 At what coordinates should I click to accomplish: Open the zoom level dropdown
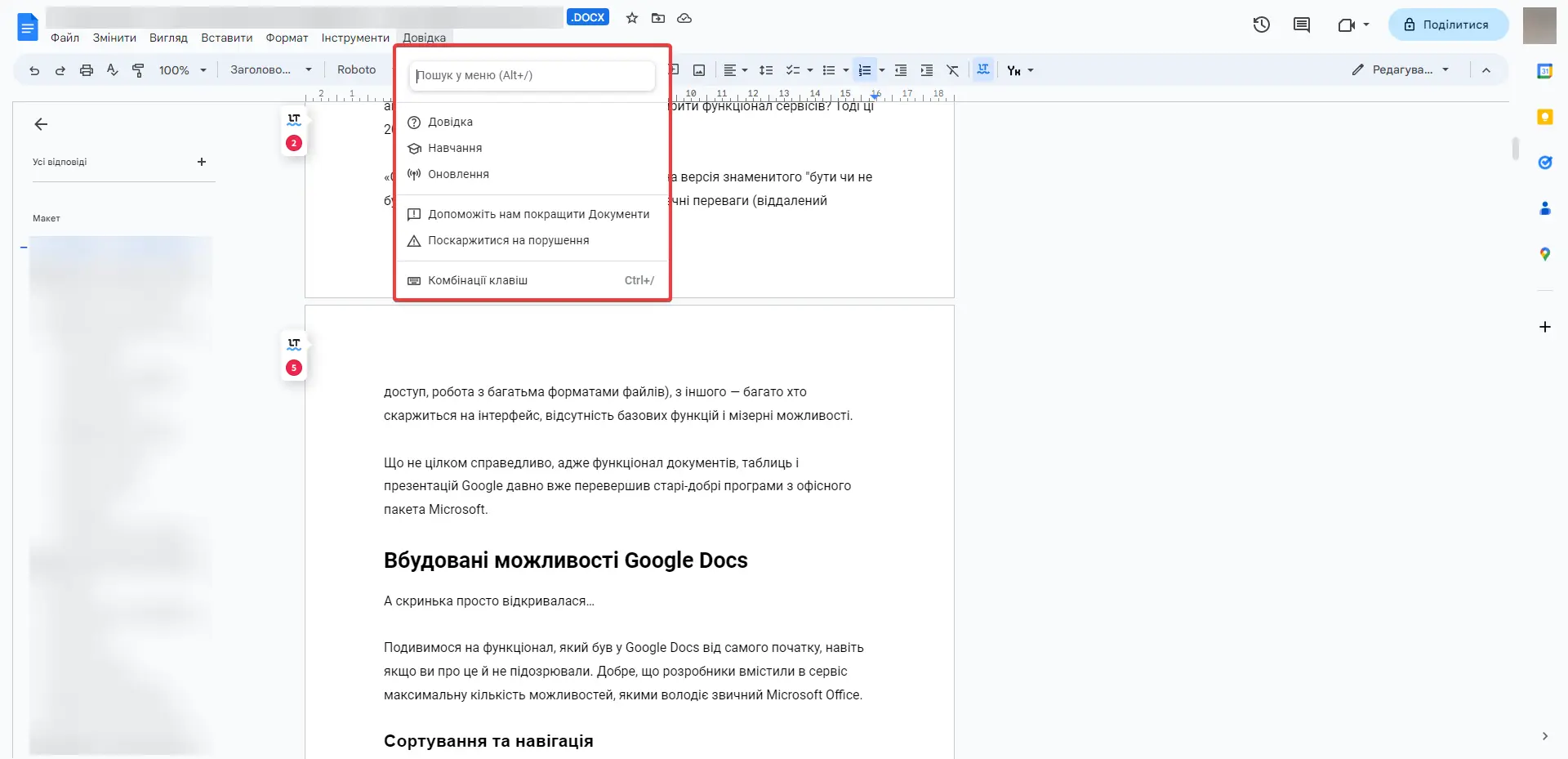tap(183, 70)
